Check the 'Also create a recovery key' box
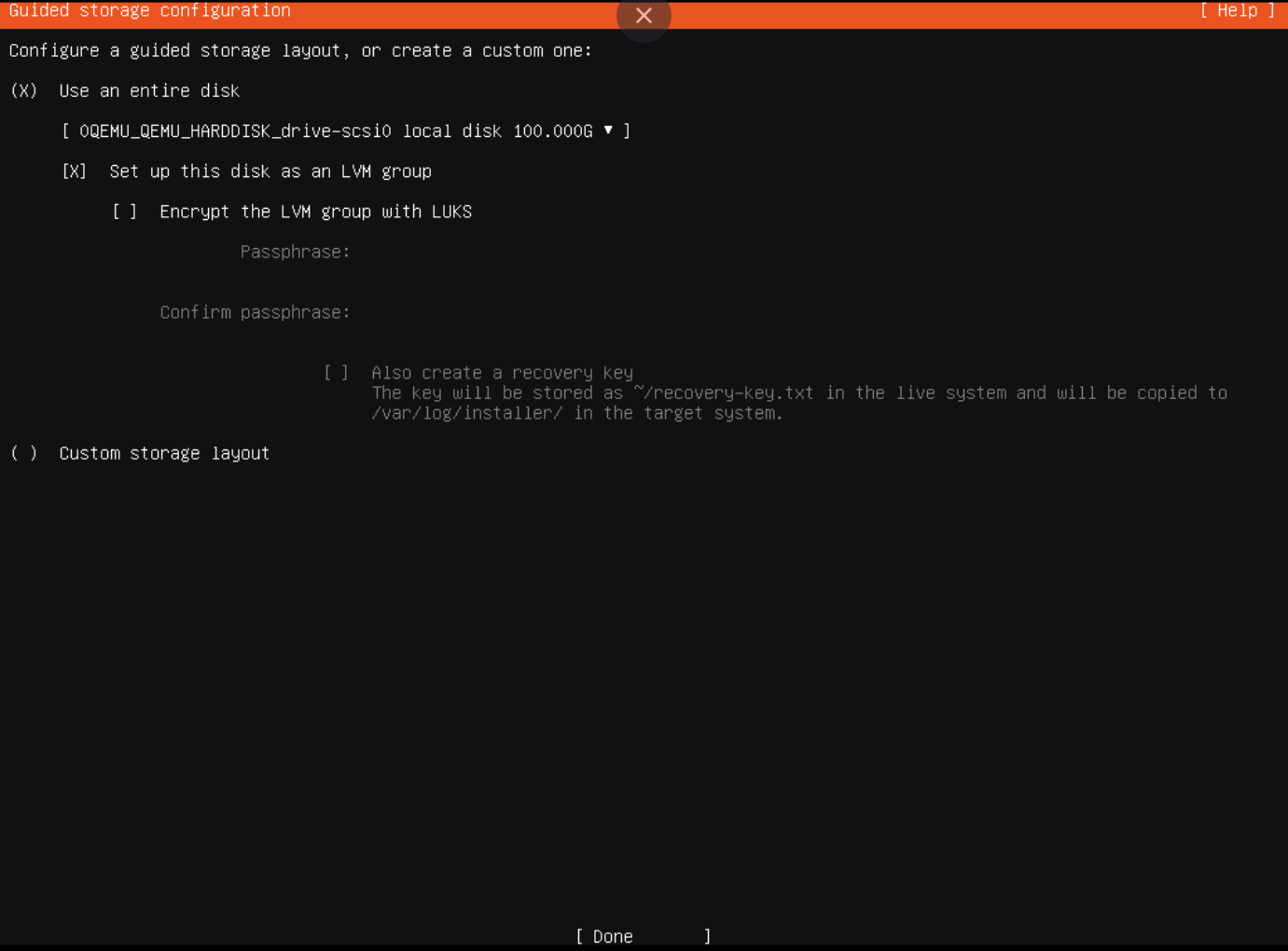 (337, 373)
